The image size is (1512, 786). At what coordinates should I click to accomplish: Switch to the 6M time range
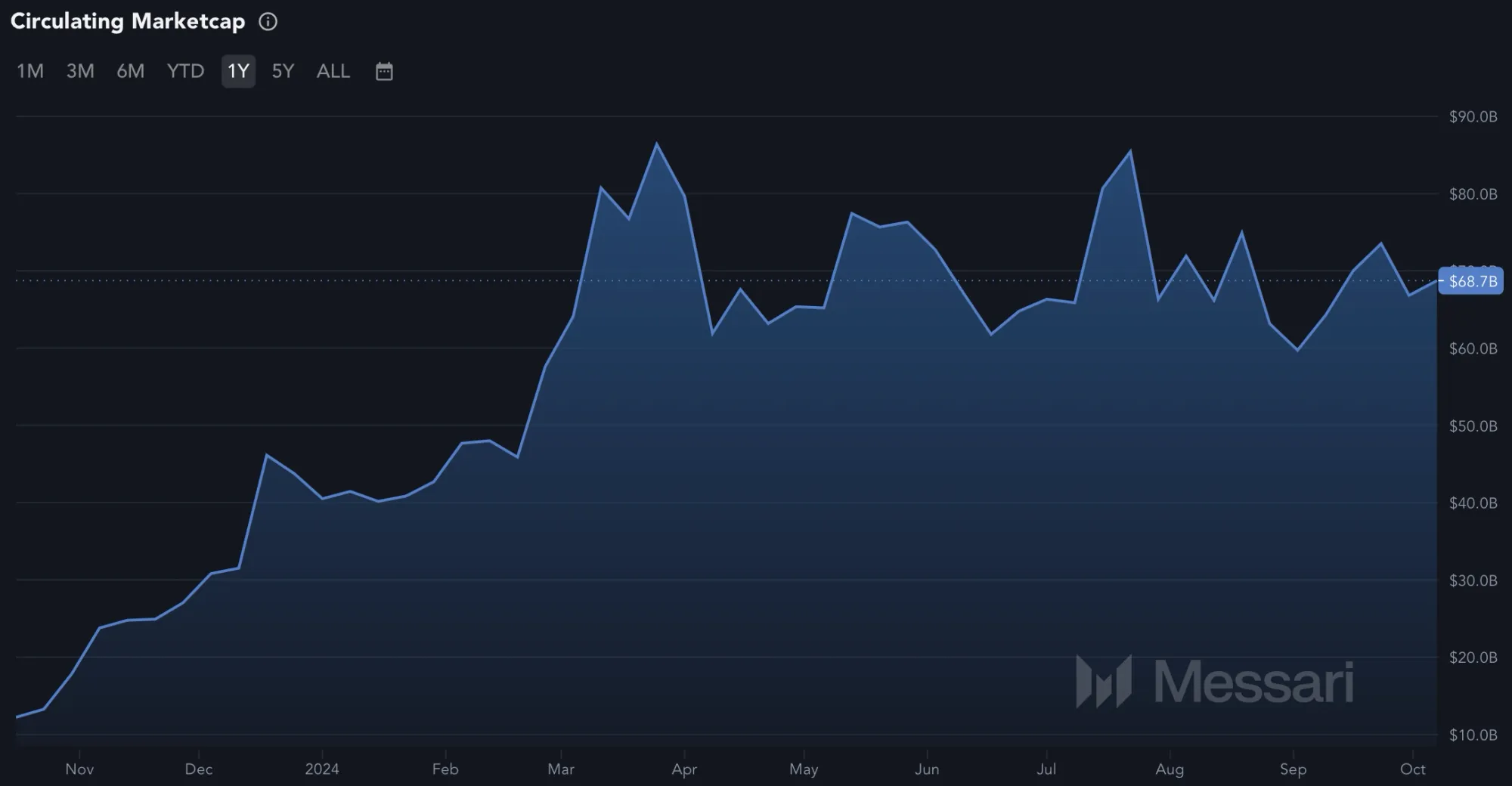pyautogui.click(x=130, y=71)
